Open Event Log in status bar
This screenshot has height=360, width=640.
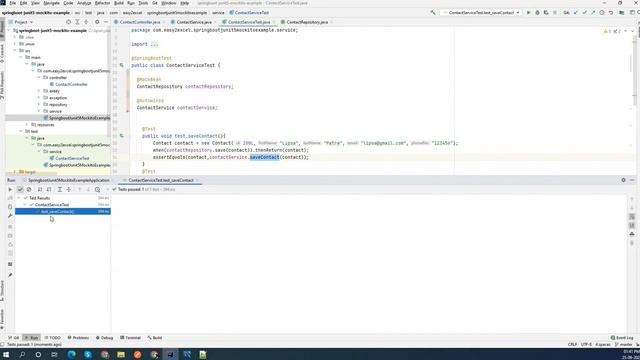coord(622,338)
